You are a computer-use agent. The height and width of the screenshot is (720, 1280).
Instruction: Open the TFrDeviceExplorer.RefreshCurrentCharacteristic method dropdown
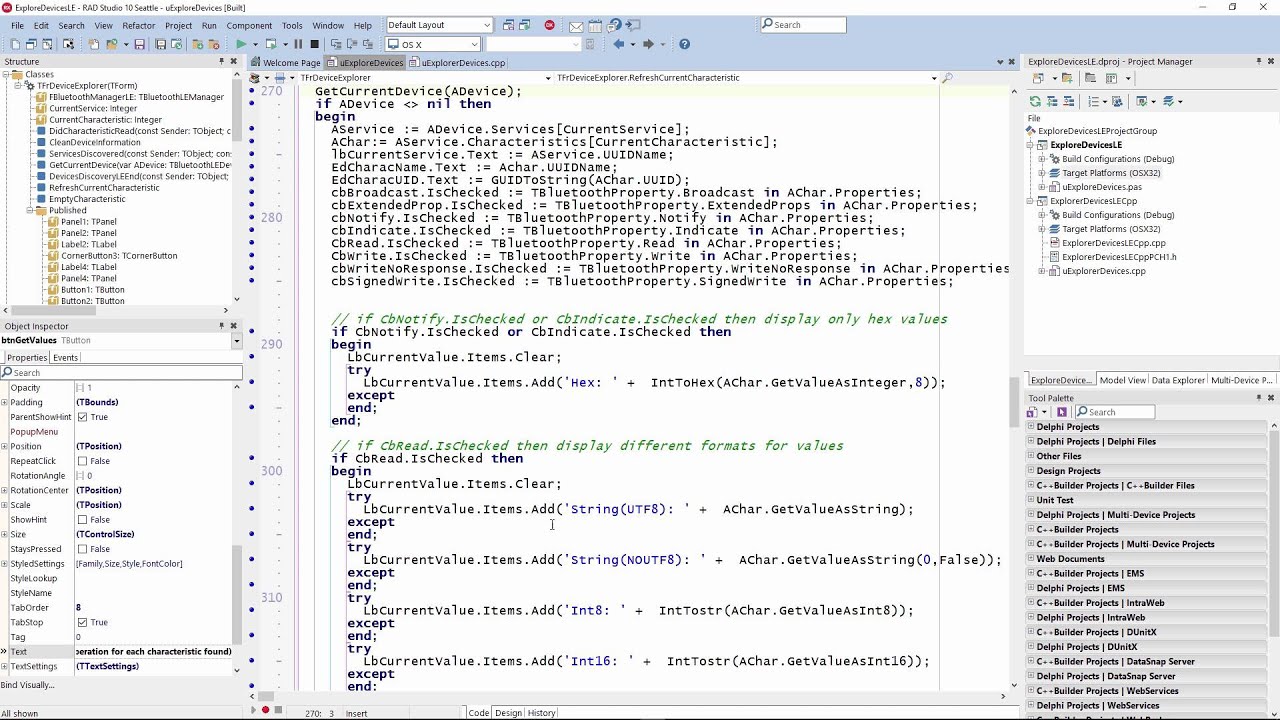(x=934, y=78)
